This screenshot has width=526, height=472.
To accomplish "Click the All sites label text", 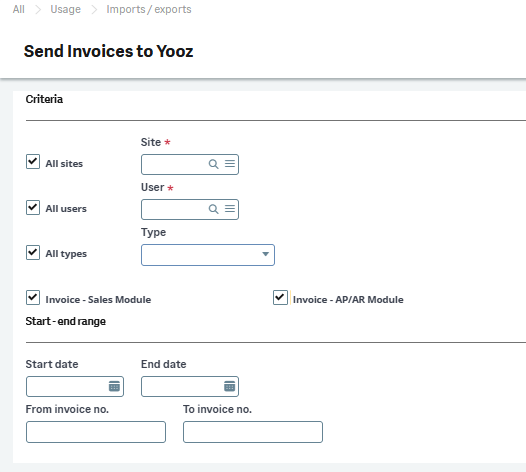I will [x=64, y=164].
